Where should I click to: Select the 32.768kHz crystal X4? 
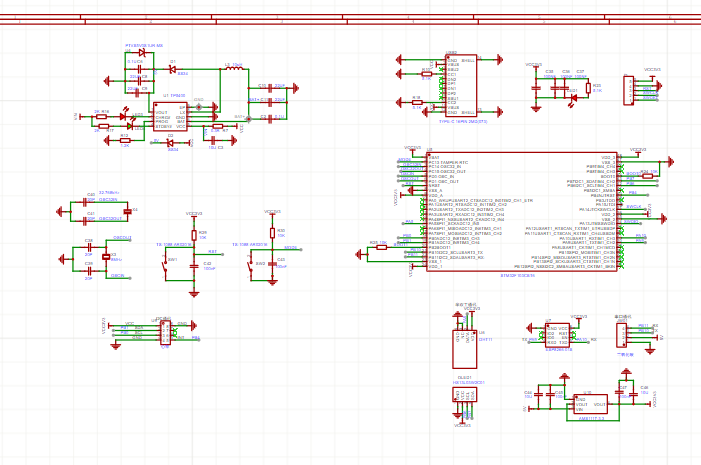[x=127, y=210]
